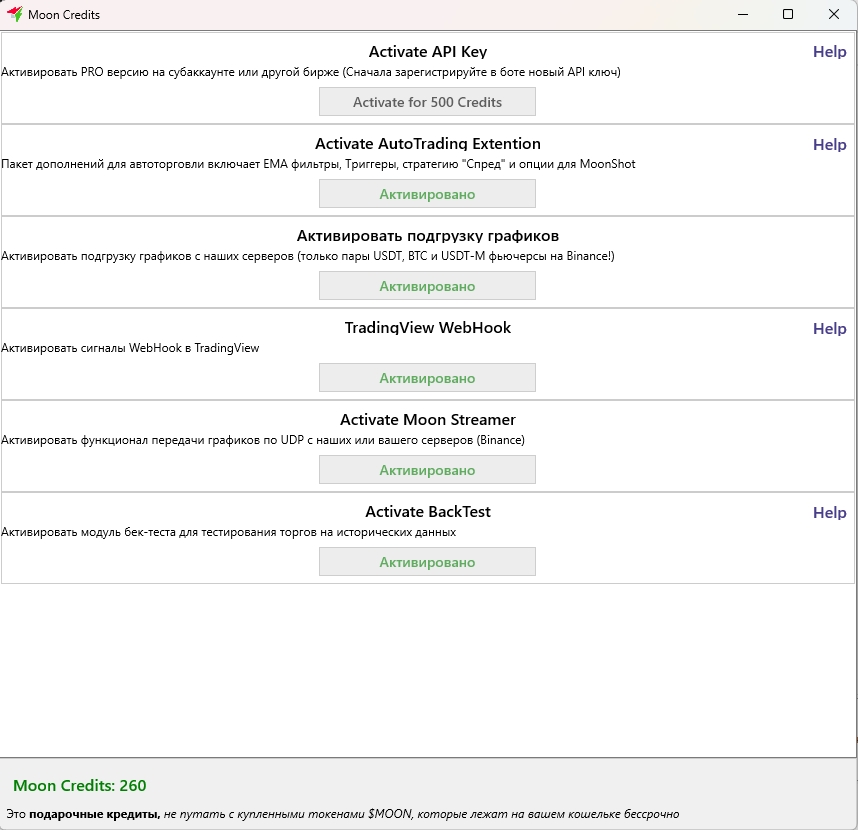Click Активировано button under Activate BackTest
The image size is (858, 830).
(427, 562)
